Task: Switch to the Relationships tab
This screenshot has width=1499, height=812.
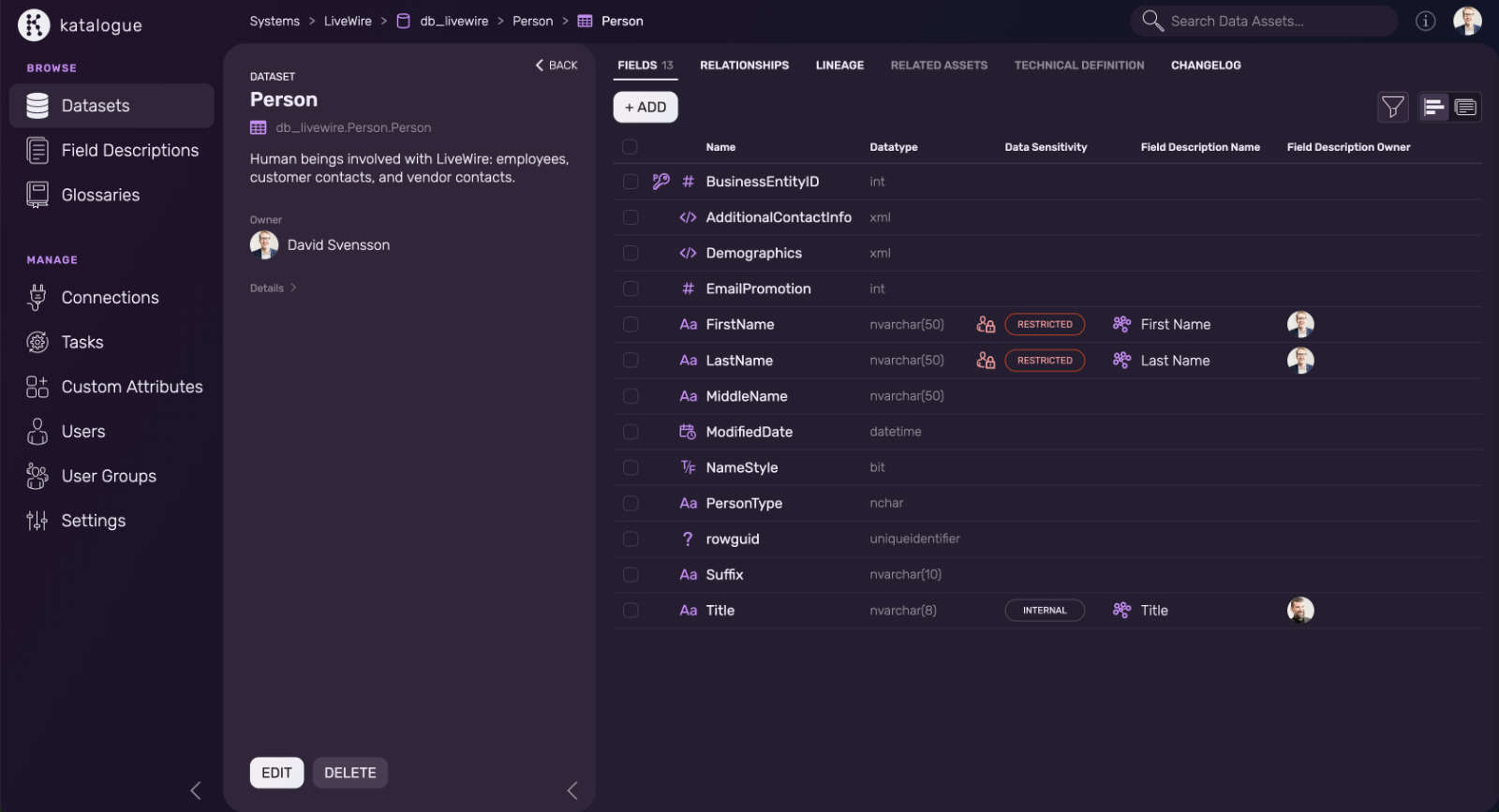Action: 744,66
